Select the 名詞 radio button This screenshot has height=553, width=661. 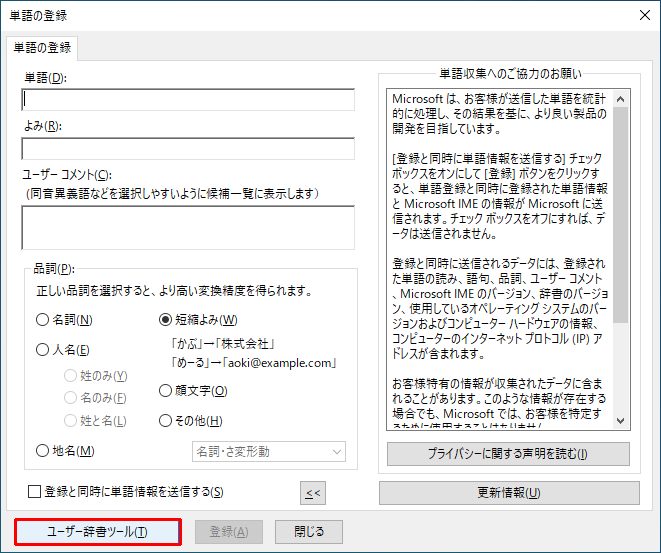(x=43, y=320)
